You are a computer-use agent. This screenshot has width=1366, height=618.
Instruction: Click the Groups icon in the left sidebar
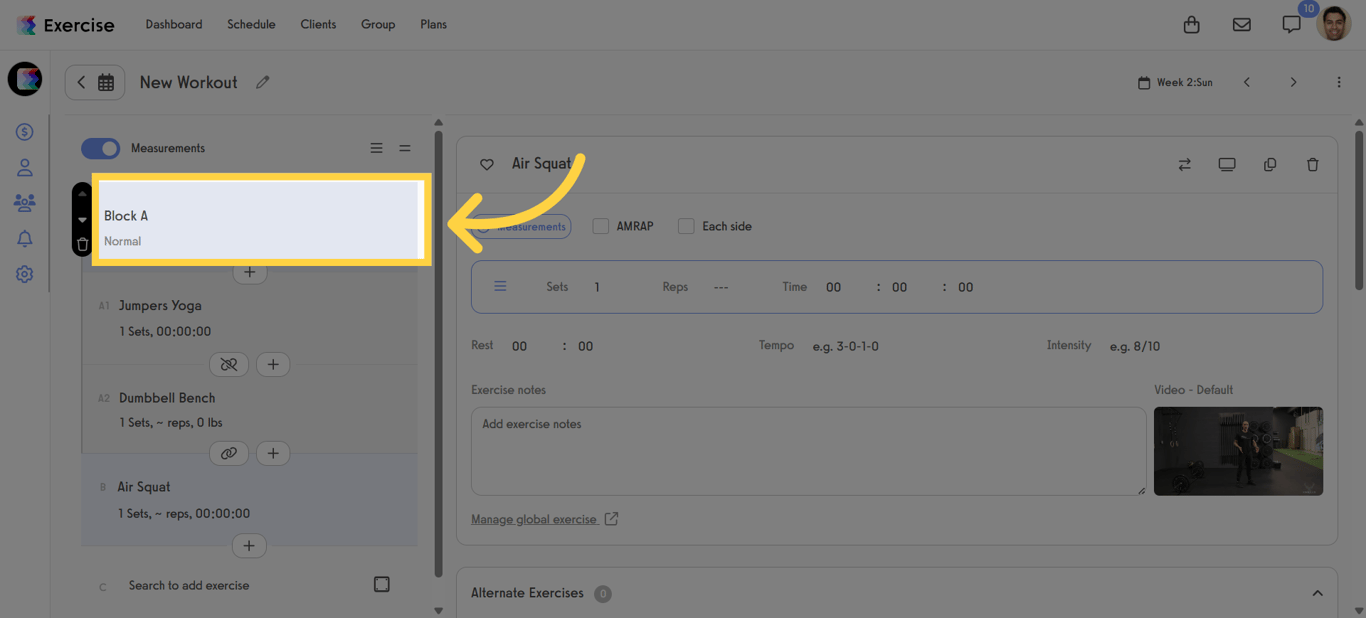pos(24,202)
